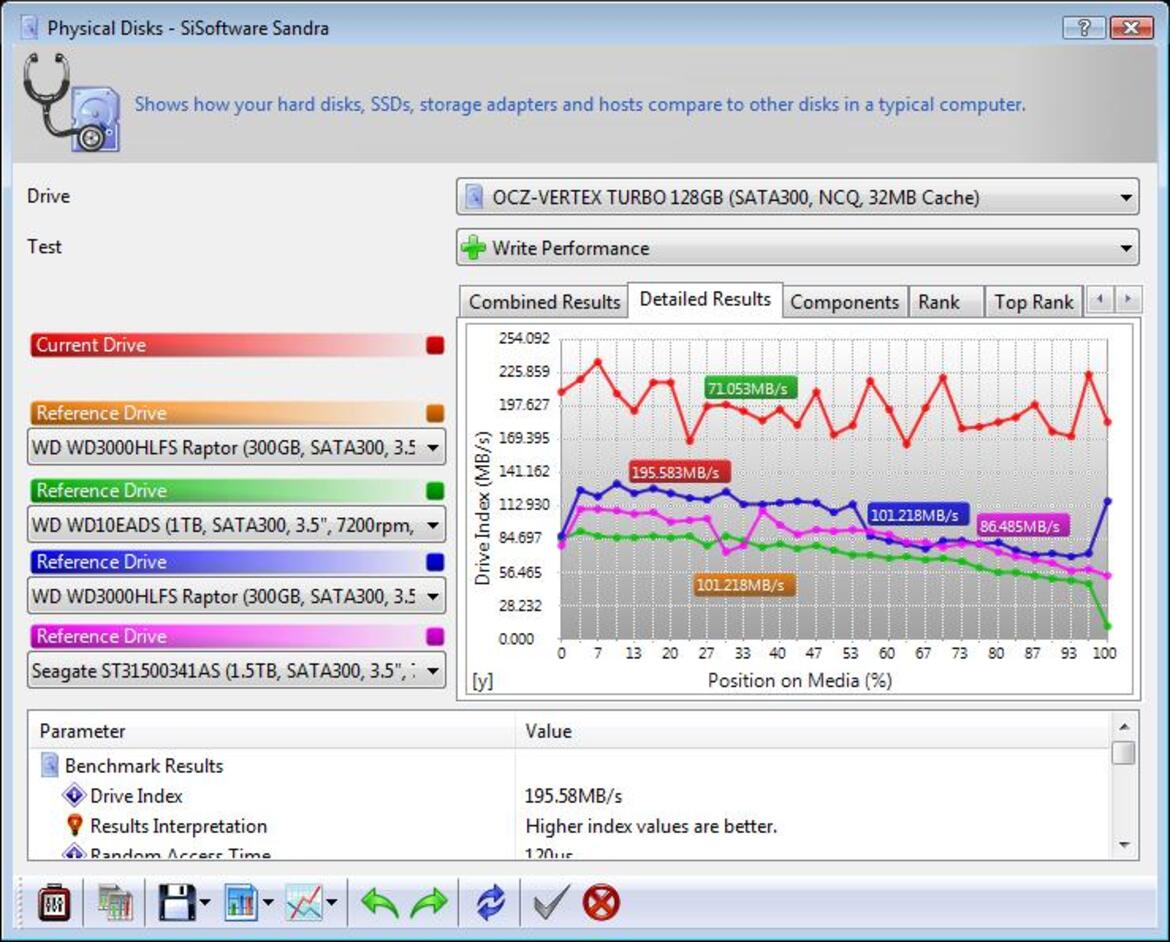
Task: Click the results list scroll down arrow
Action: pos(1124,845)
